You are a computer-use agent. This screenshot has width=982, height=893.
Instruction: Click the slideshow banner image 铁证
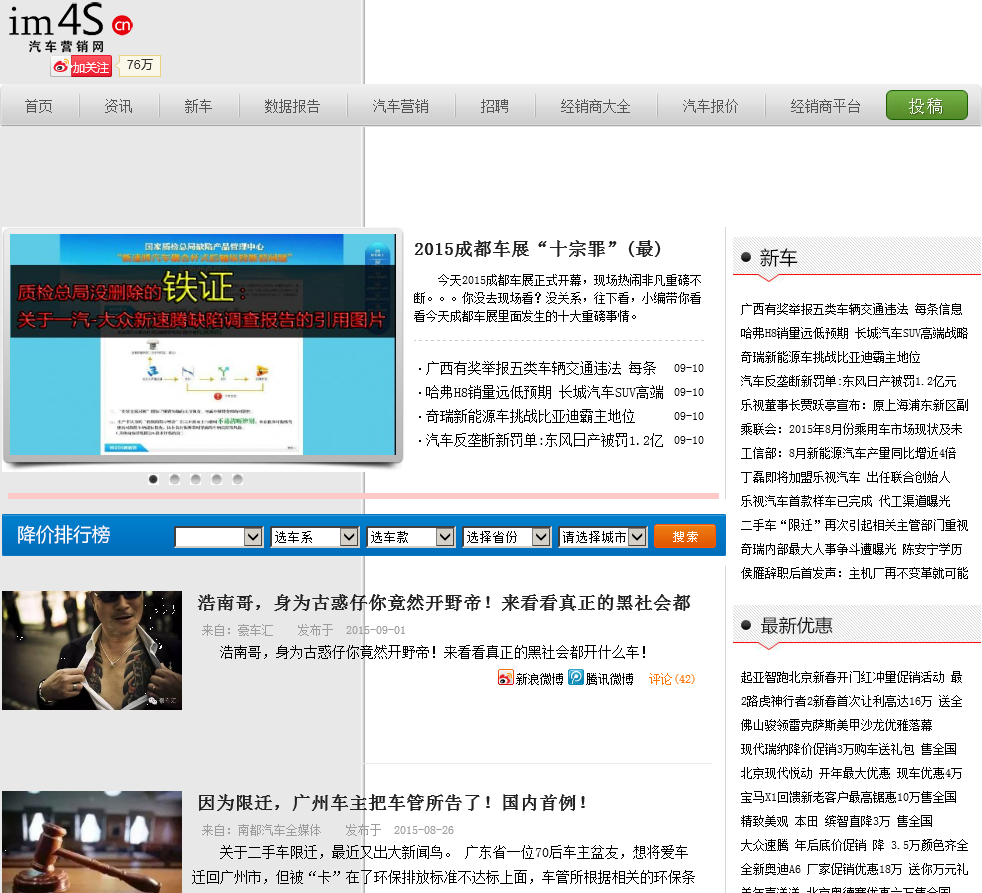coord(202,344)
